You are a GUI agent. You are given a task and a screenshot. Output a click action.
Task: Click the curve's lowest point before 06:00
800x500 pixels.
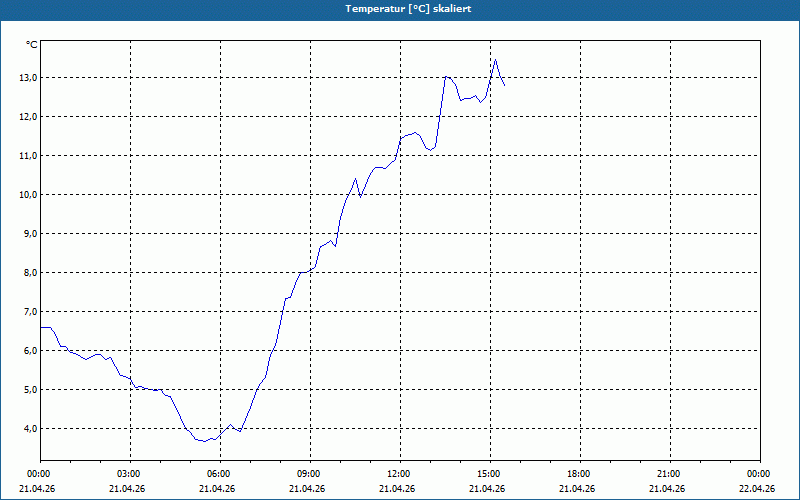205,441
